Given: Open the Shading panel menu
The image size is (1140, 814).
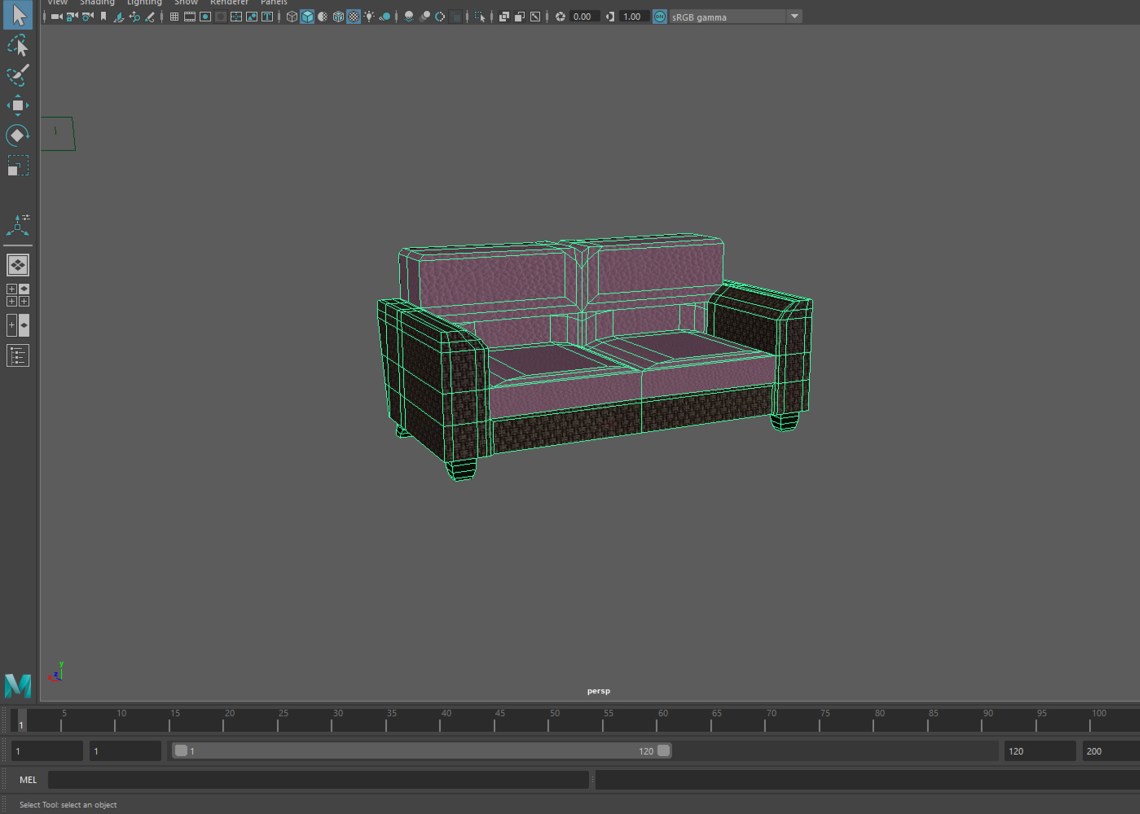Looking at the screenshot, I should pyautogui.click(x=97, y=3).
